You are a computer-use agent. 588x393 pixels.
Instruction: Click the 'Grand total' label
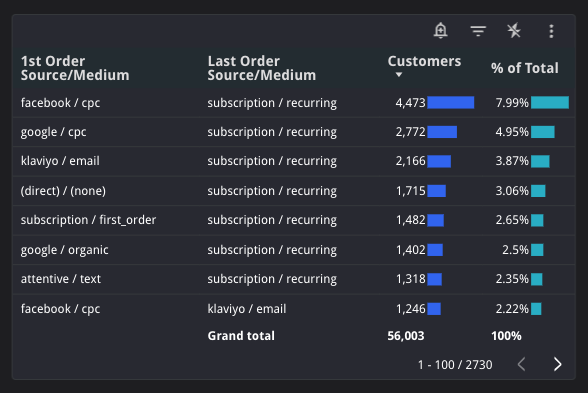[241, 336]
